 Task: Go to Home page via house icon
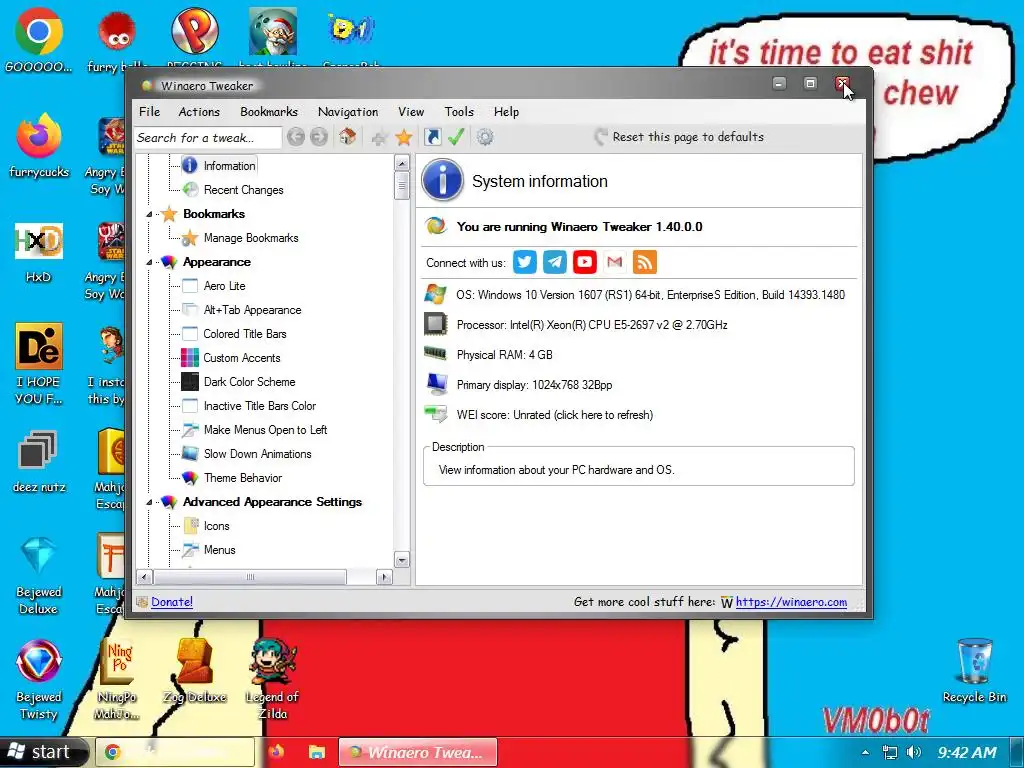click(347, 137)
